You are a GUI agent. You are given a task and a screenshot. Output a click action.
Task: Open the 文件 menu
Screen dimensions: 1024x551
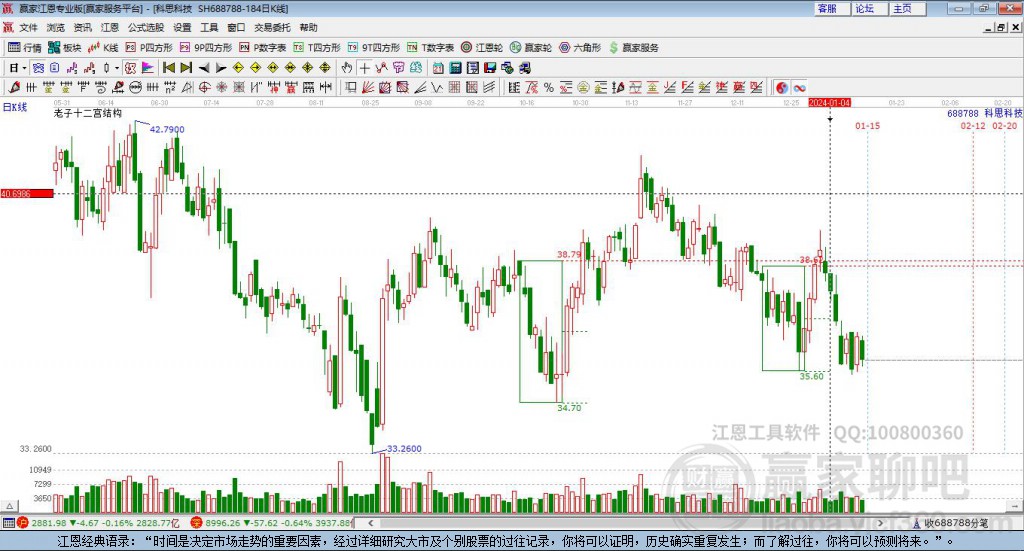pyautogui.click(x=29, y=27)
